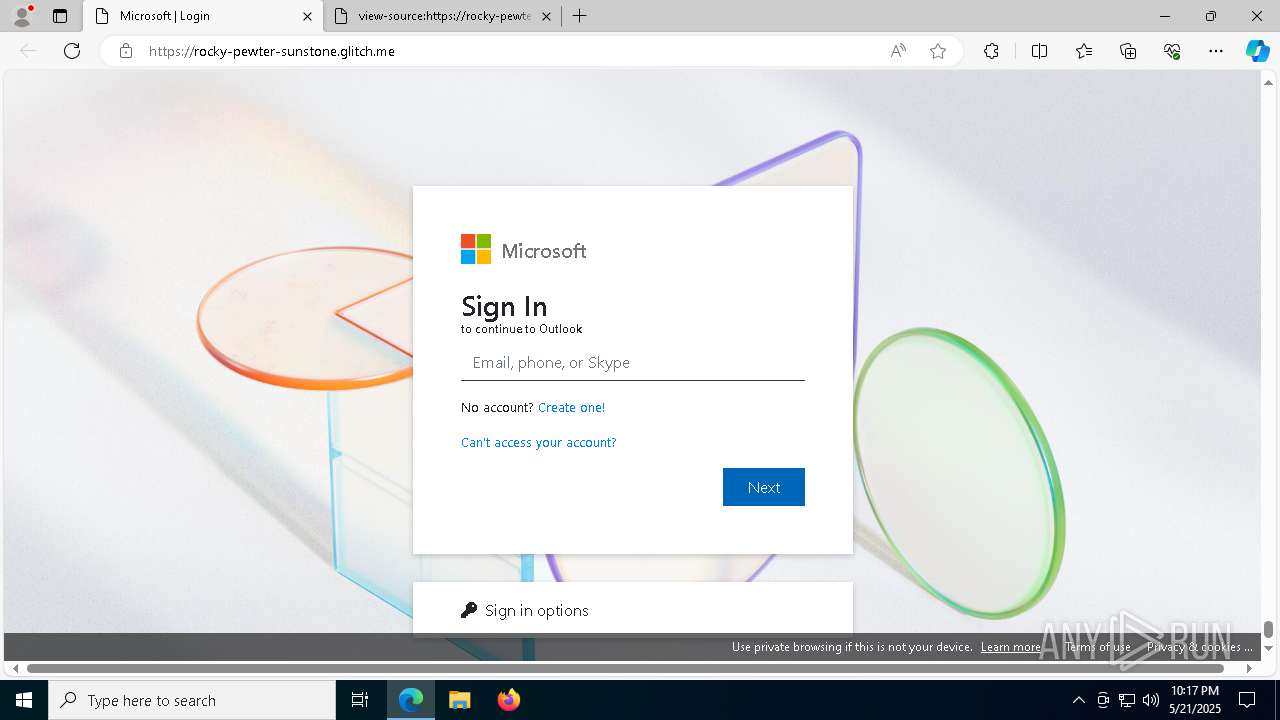Click the browser Back arrow
The image size is (1280, 720).
(x=28, y=51)
